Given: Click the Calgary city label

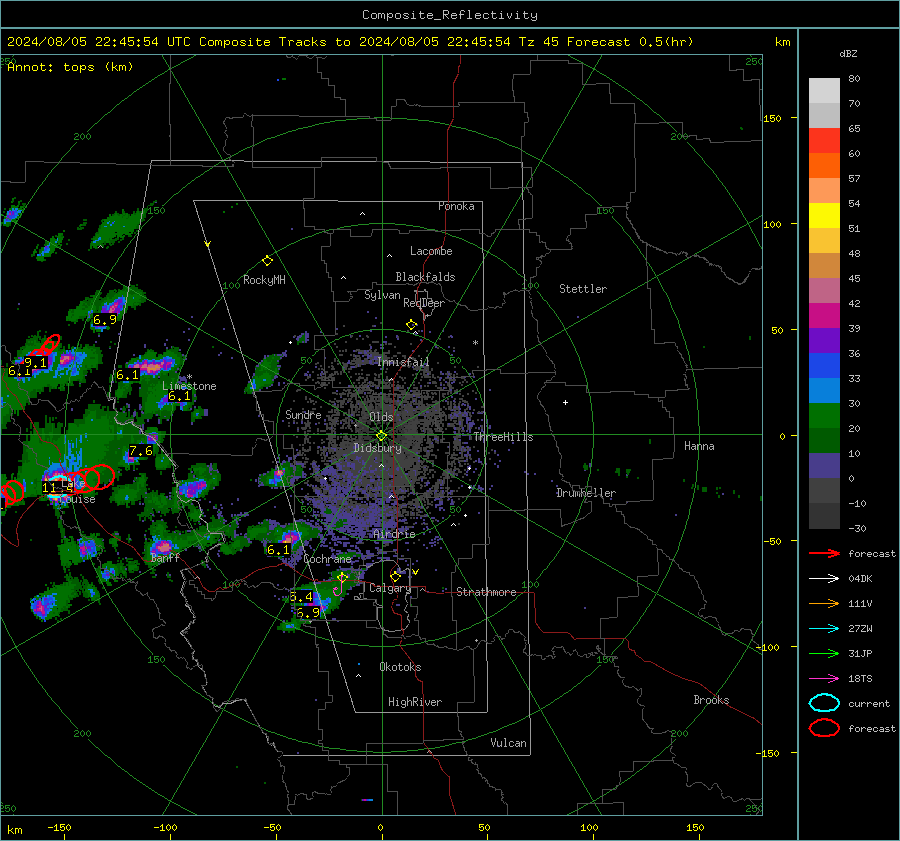Looking at the screenshot, I should [390, 588].
